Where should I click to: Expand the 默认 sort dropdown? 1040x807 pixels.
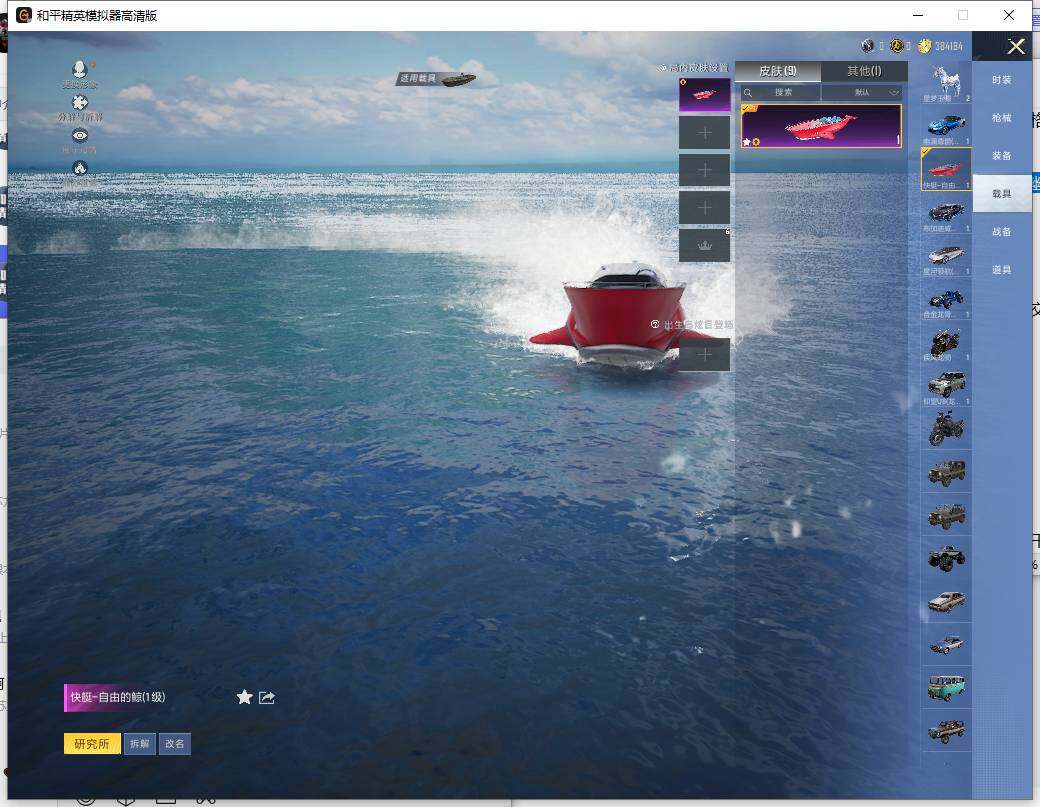click(x=862, y=92)
